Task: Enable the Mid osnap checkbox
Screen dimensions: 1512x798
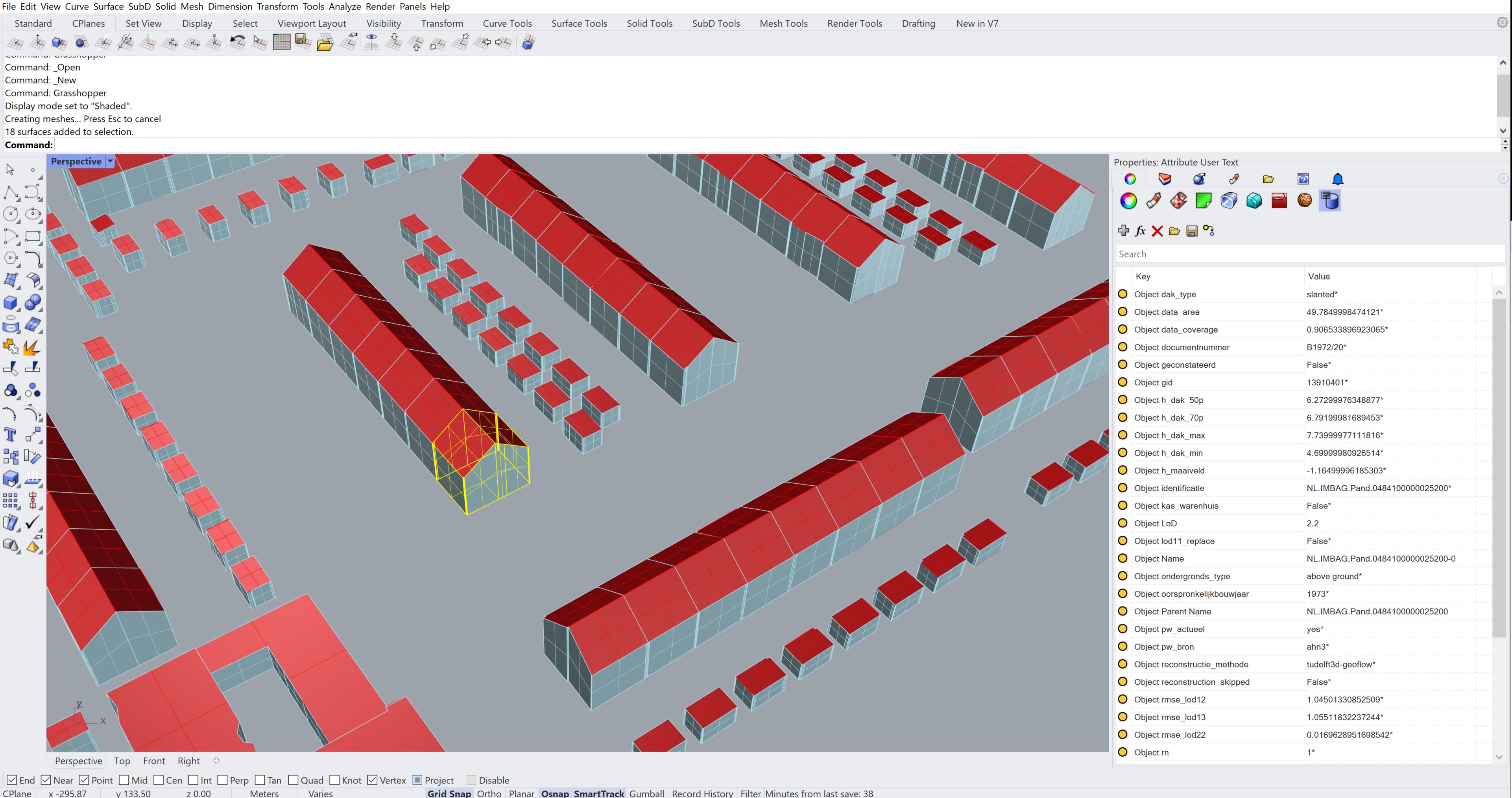Action: 124,780
